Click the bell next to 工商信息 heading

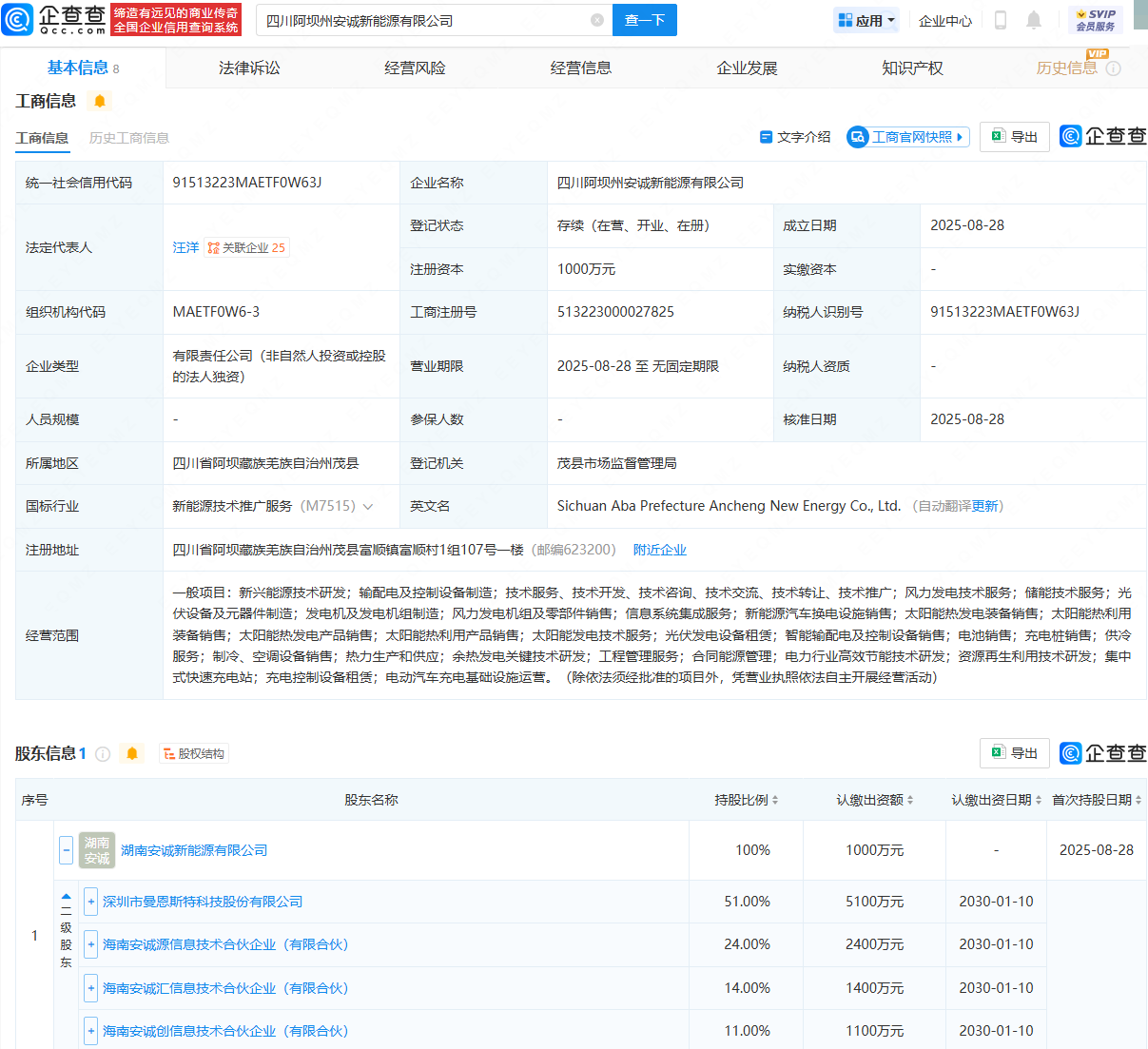[100, 101]
